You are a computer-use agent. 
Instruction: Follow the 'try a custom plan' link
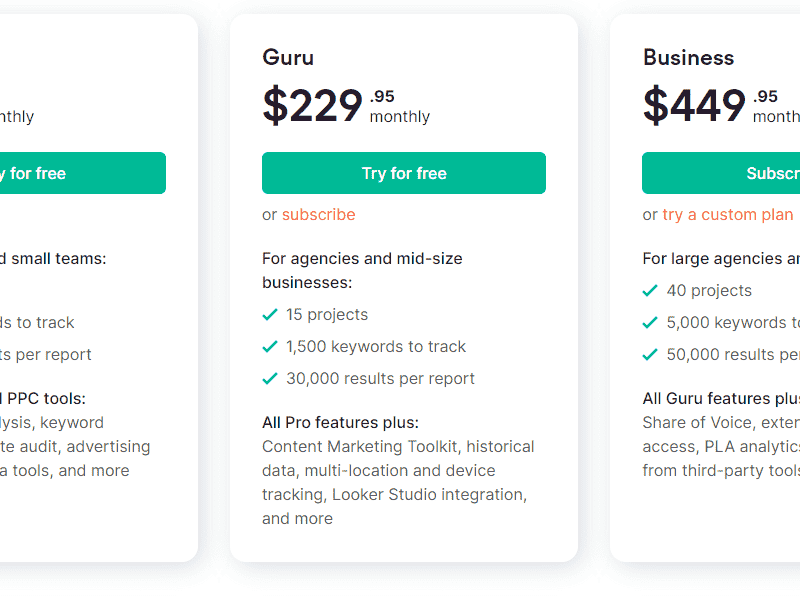[x=727, y=214]
